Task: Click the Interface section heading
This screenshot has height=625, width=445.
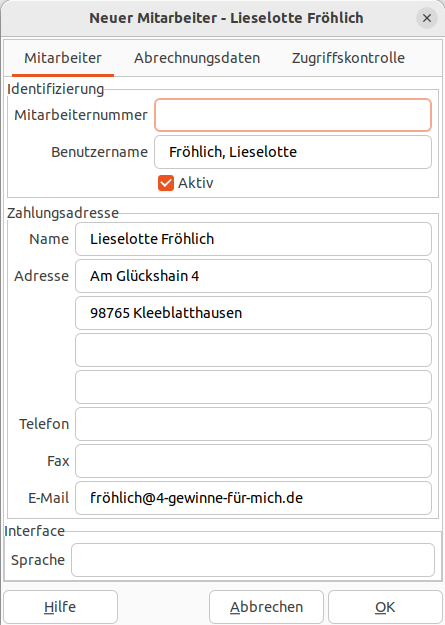Action: pos(35,531)
